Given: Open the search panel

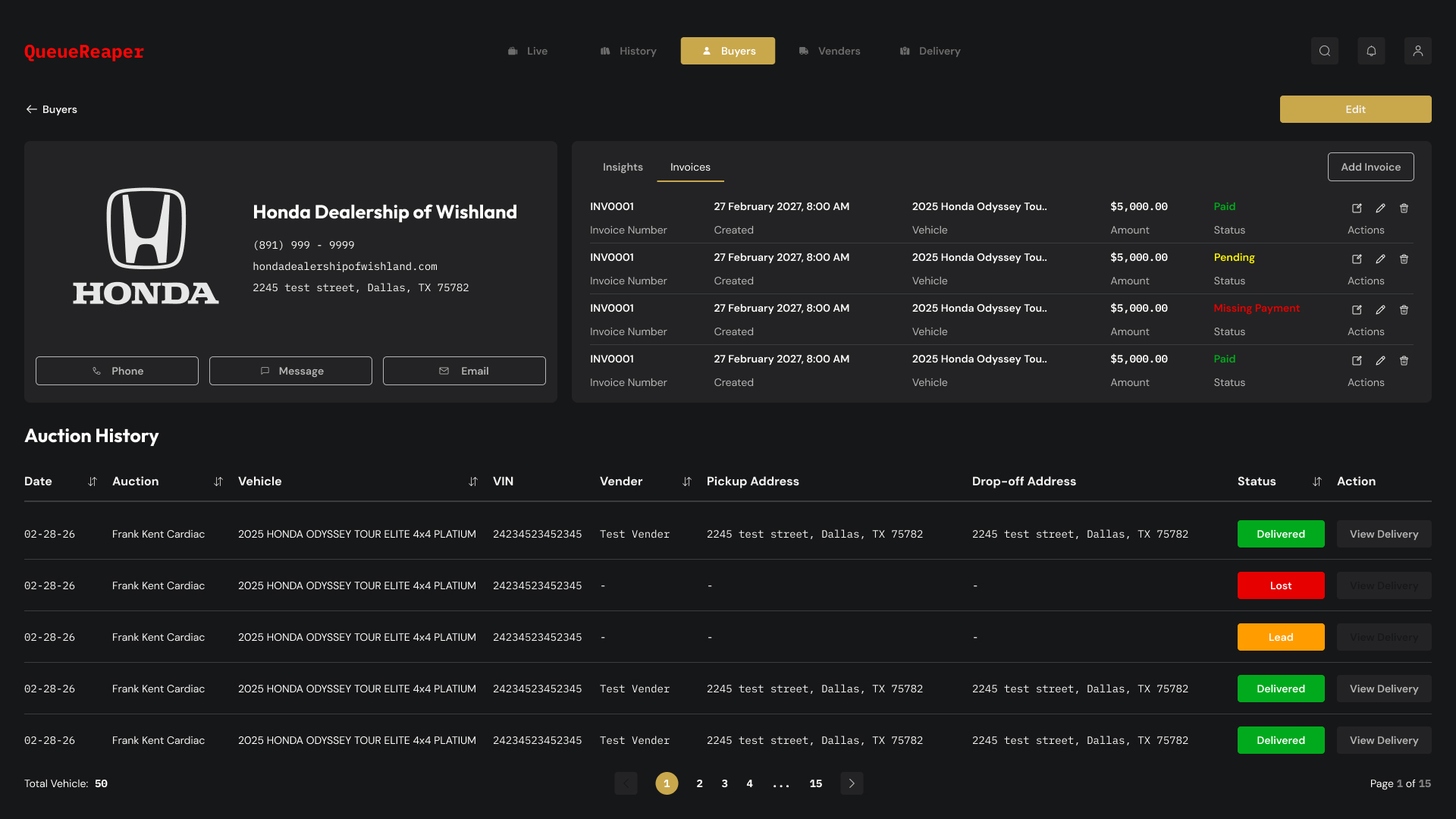Looking at the screenshot, I should 1325,51.
